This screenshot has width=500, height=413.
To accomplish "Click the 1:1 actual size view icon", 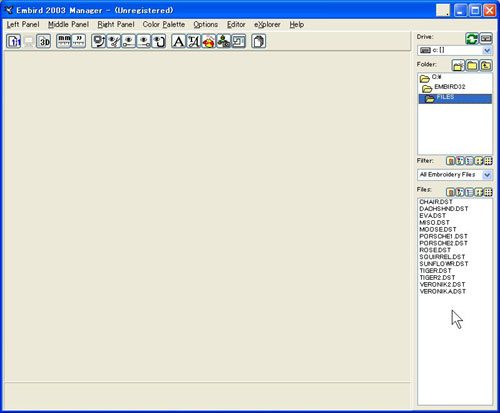I will [x=14, y=41].
